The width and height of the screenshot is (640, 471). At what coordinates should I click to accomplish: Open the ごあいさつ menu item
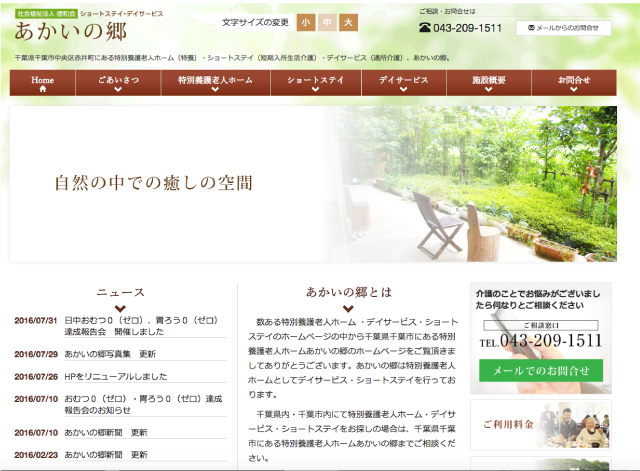click(x=118, y=83)
